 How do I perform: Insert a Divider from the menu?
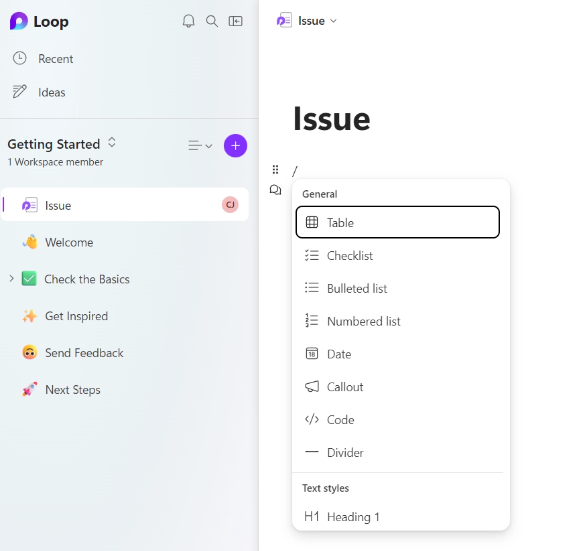click(x=398, y=453)
